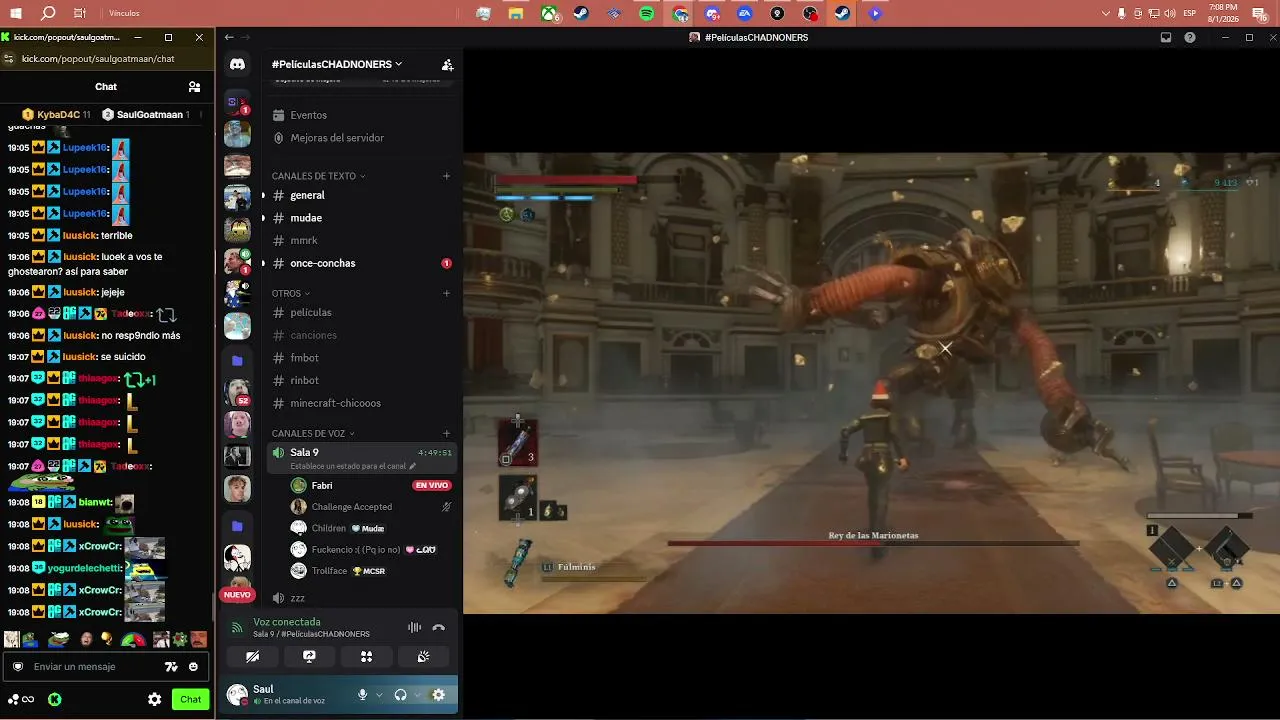Open Mejoras del servidor
The width and height of the screenshot is (1280, 720).
click(x=362, y=138)
